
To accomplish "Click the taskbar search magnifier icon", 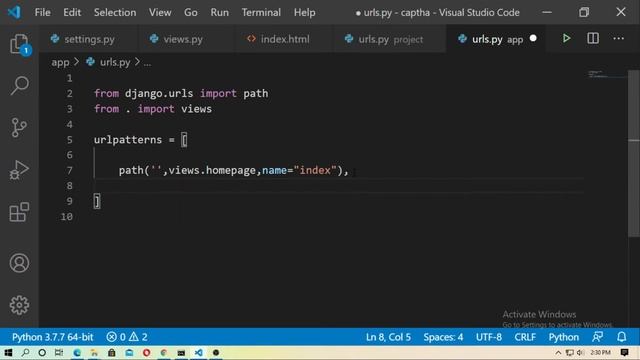I will pos(25,353).
